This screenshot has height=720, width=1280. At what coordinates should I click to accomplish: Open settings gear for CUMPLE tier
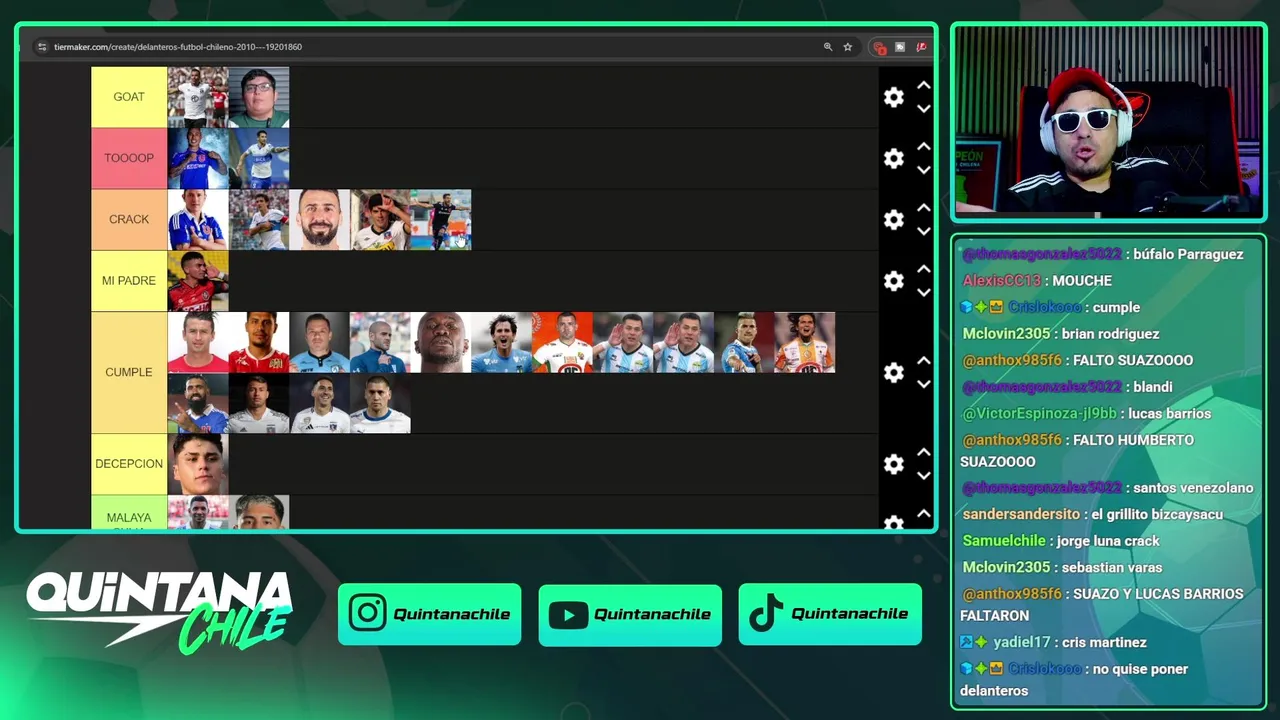point(893,372)
